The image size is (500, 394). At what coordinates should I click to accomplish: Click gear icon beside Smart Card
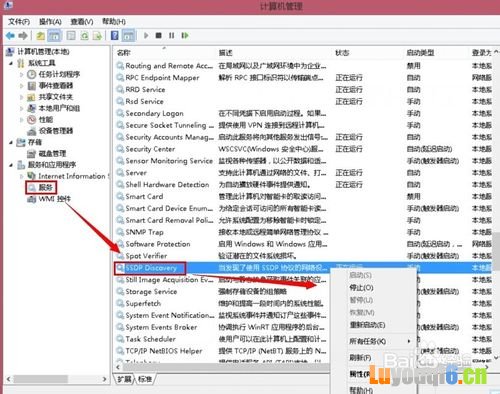pyautogui.click(x=120, y=197)
